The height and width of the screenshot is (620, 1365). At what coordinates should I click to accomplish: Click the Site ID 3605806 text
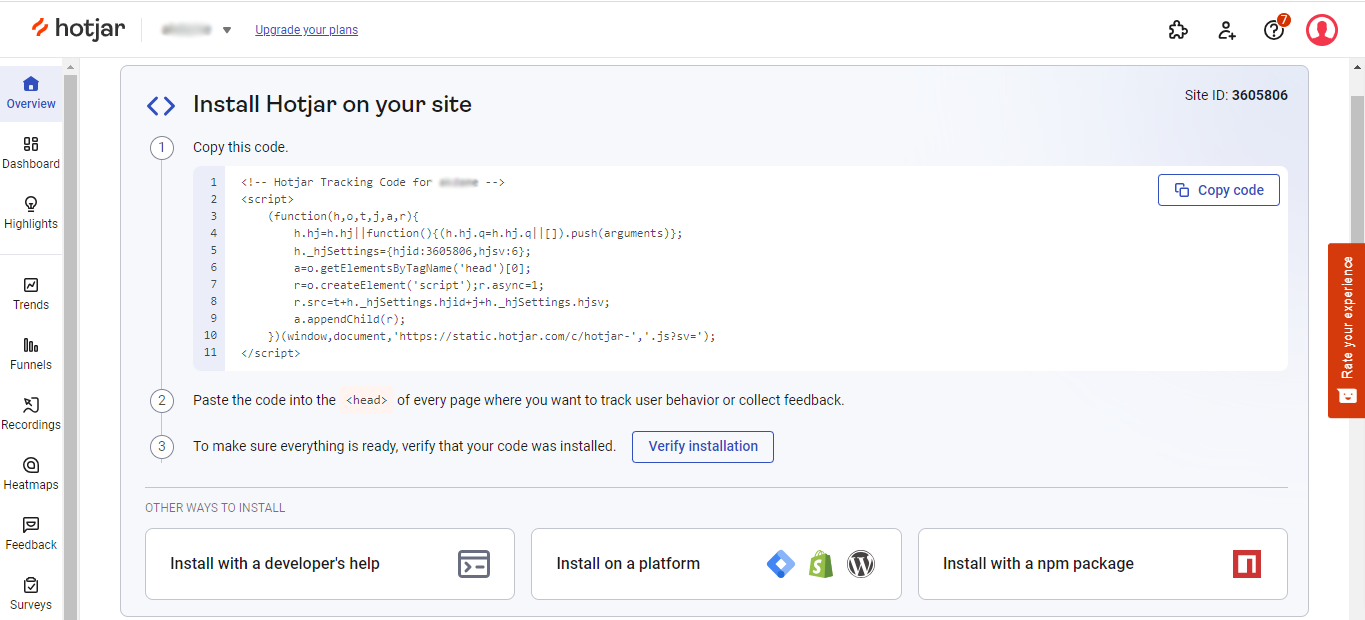(1236, 96)
